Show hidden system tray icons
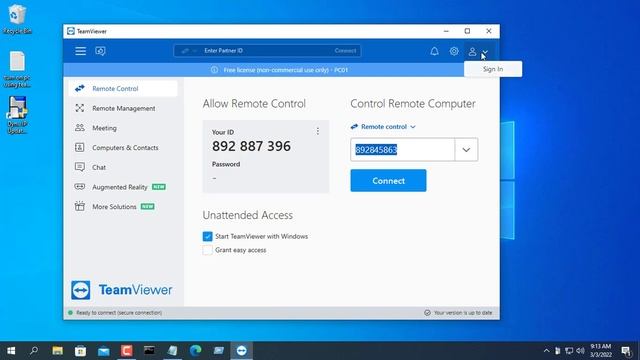Image resolution: width=640 pixels, height=360 pixels. click(x=546, y=351)
